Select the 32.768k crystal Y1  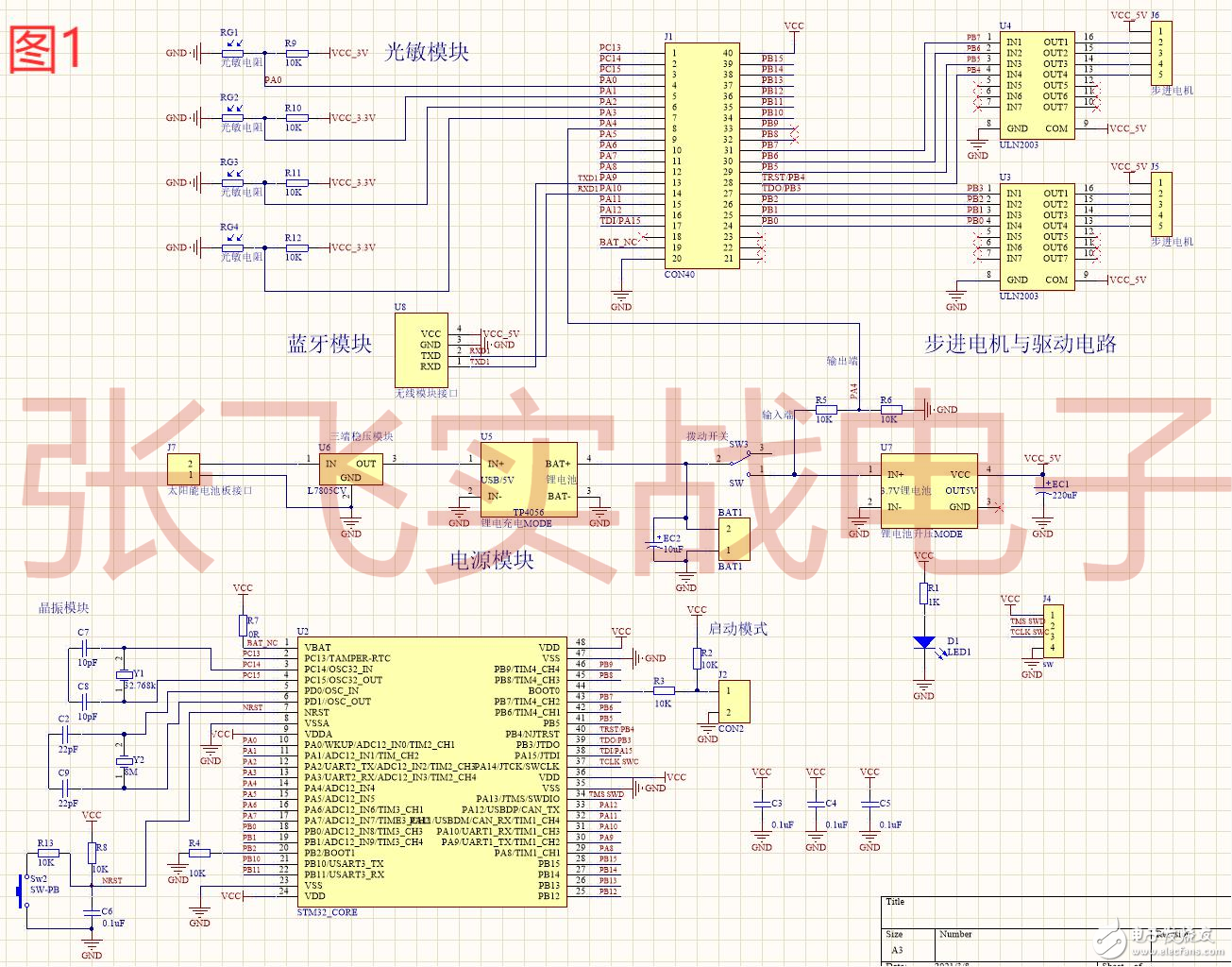[x=123, y=674]
